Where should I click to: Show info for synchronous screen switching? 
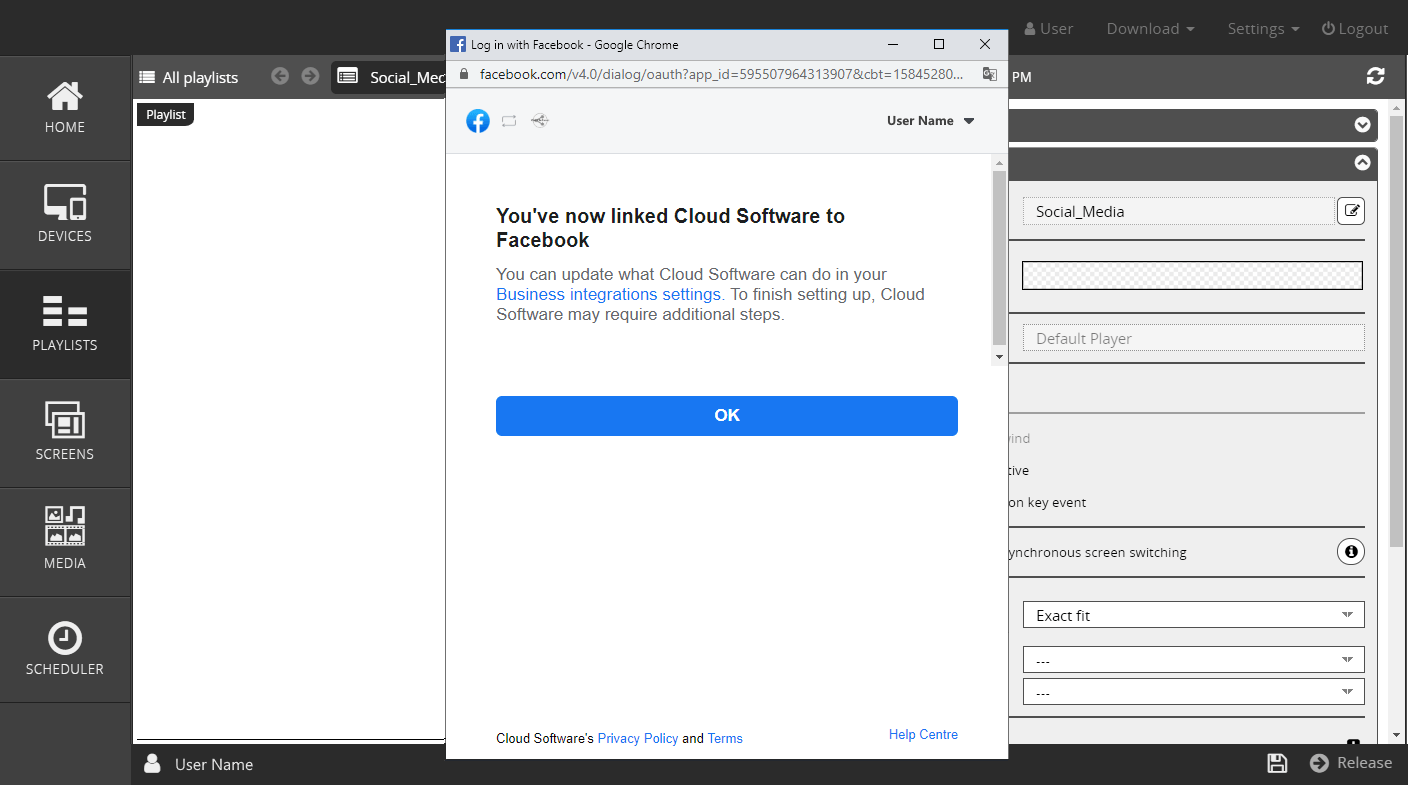pos(1351,551)
